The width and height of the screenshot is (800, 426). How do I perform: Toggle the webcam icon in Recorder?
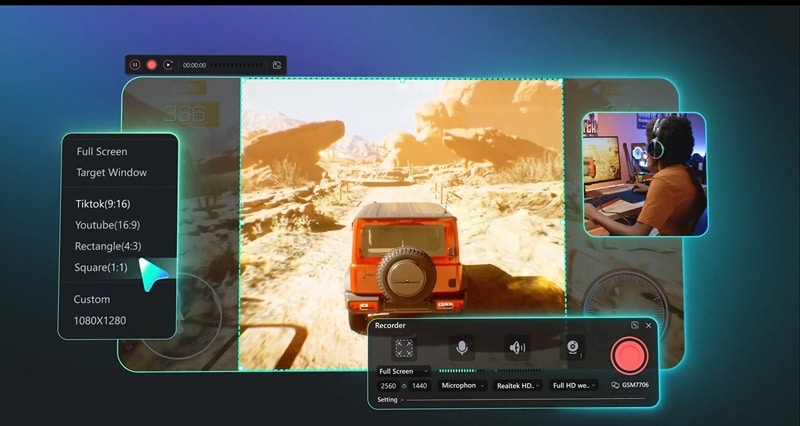click(573, 348)
